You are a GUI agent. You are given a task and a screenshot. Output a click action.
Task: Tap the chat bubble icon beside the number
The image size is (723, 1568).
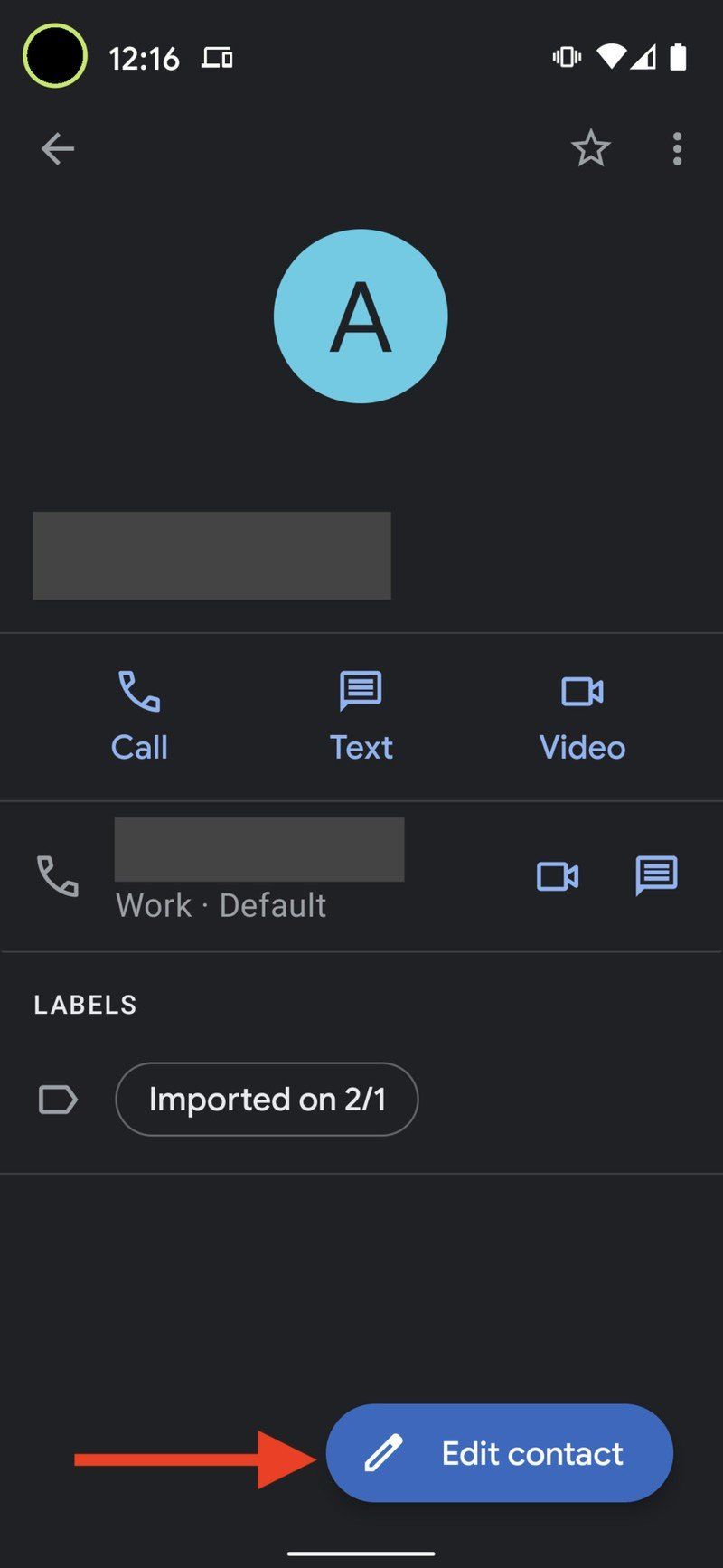click(x=655, y=875)
